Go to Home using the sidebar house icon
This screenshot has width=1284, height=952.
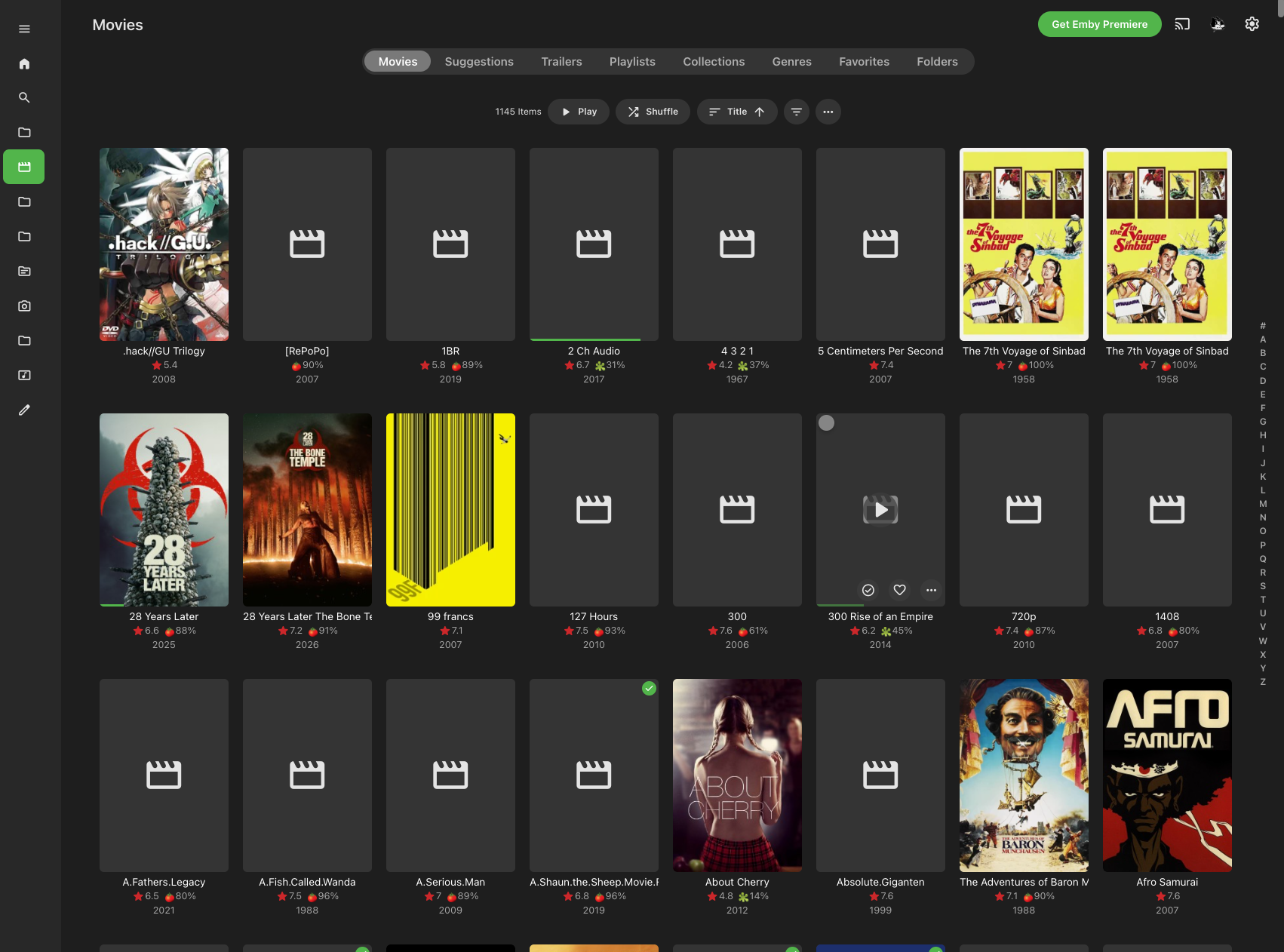[24, 63]
